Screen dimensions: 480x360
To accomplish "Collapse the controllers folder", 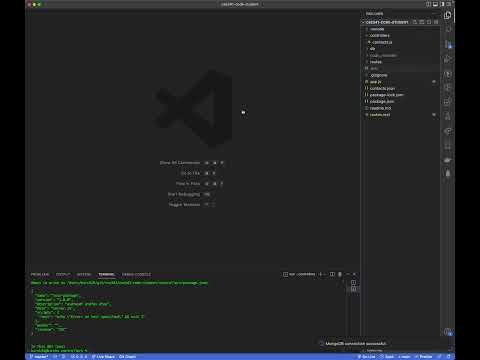I will tap(379, 35).
